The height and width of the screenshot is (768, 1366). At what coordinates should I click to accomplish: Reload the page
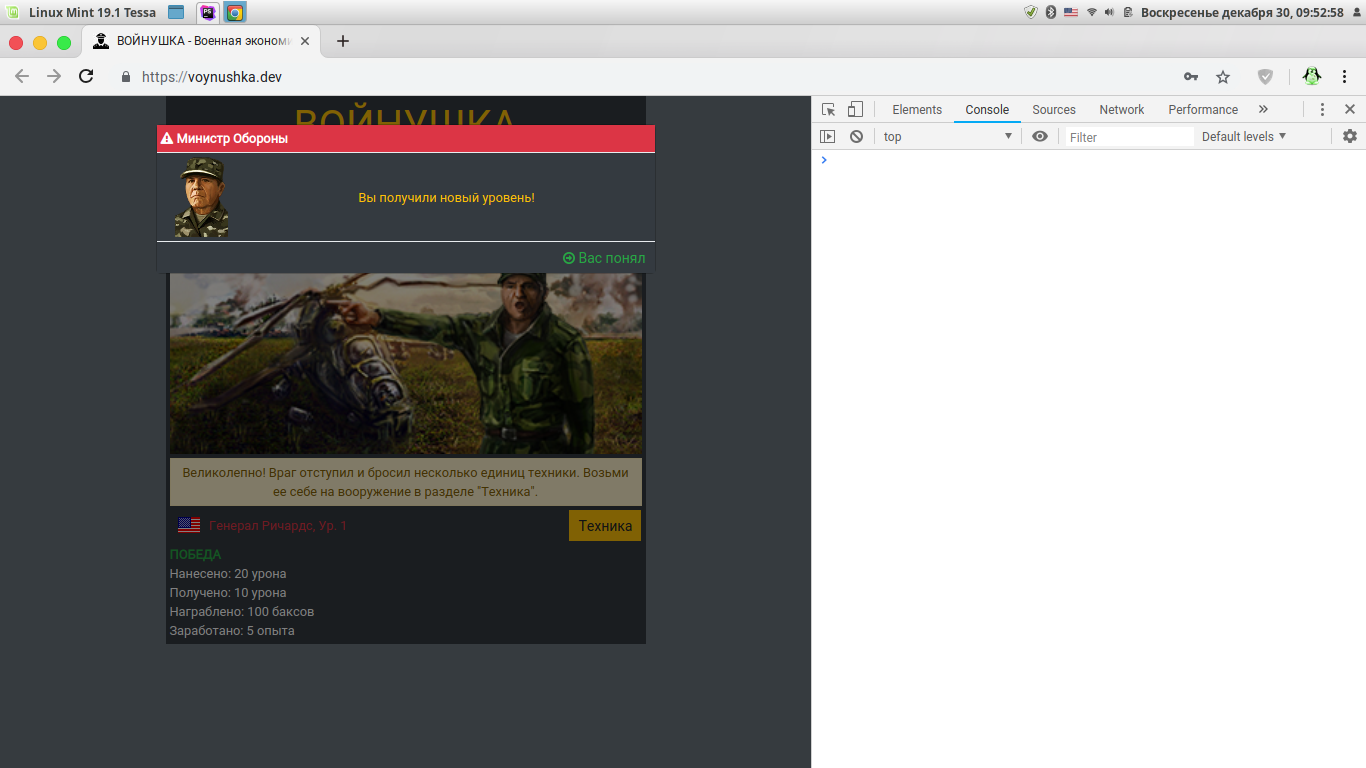86,77
